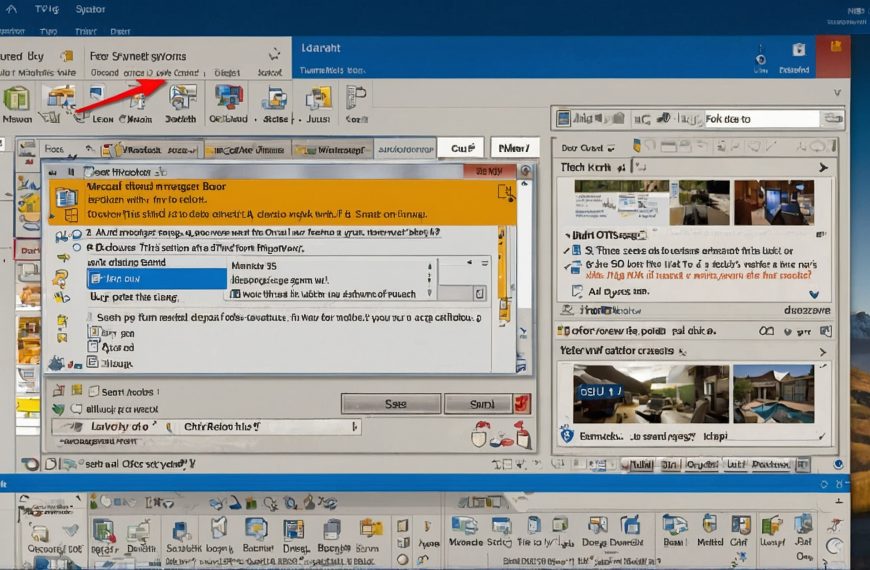Toggle the 'Seon Aoobs' checkbox

94,391
